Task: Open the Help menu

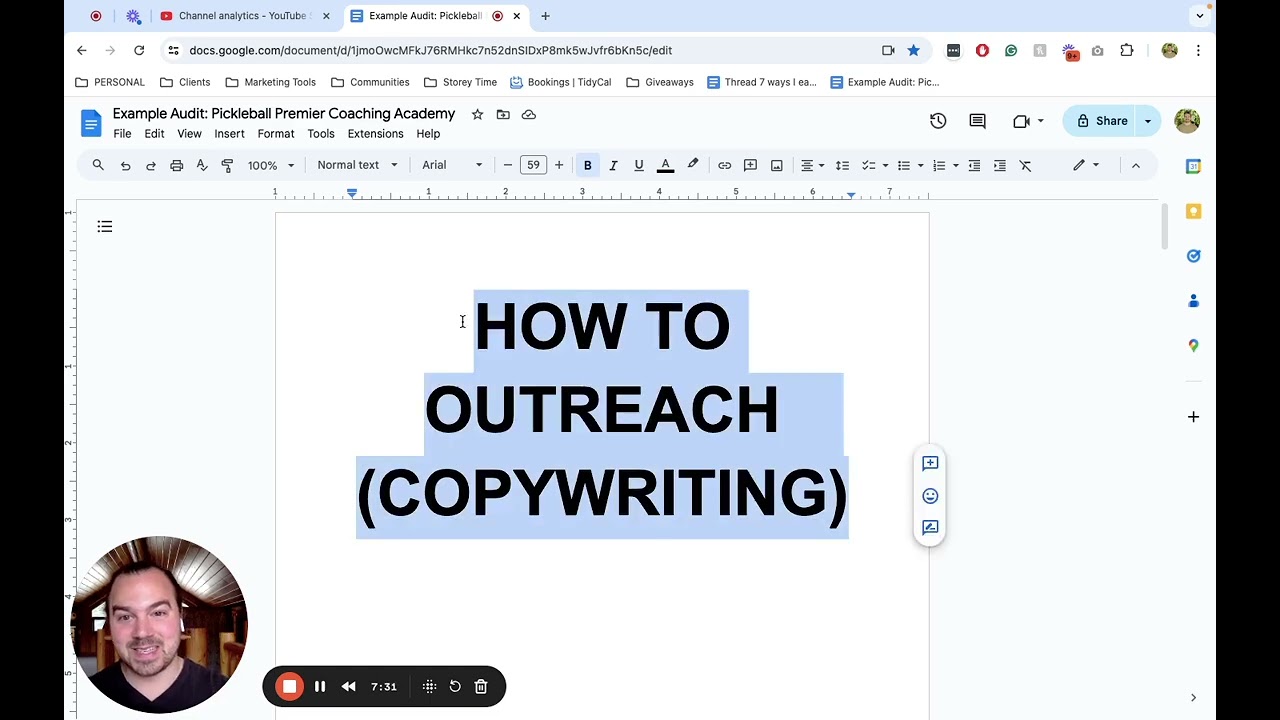Action: tap(428, 134)
